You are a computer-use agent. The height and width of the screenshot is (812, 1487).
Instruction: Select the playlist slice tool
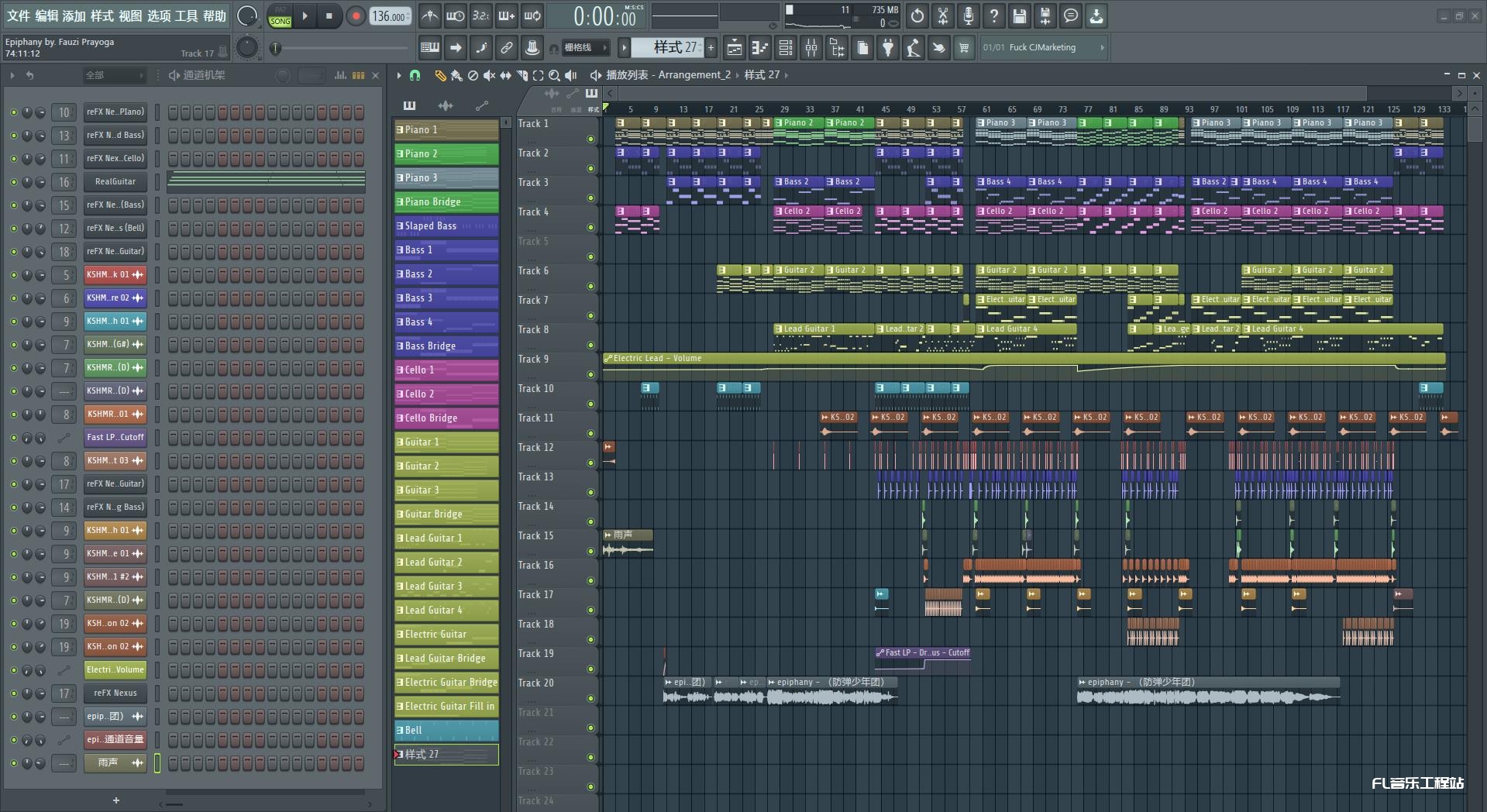pyautogui.click(x=521, y=75)
